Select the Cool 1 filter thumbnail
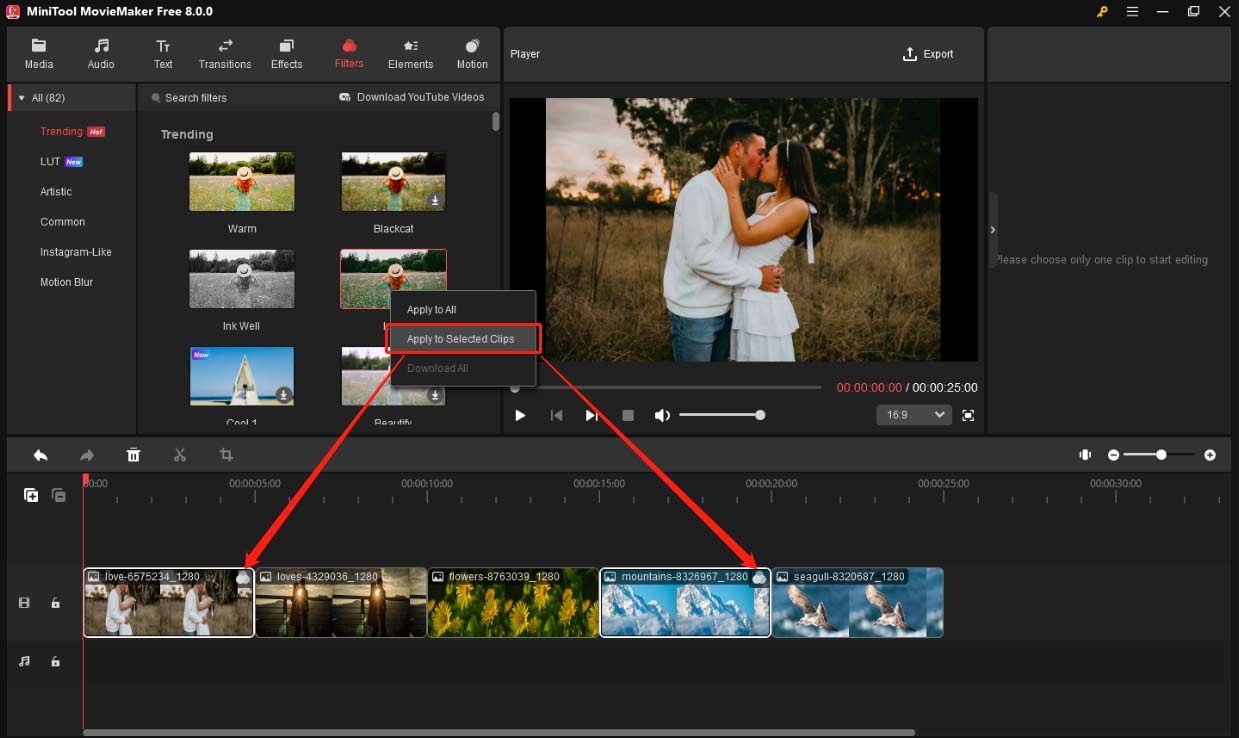 click(242, 376)
